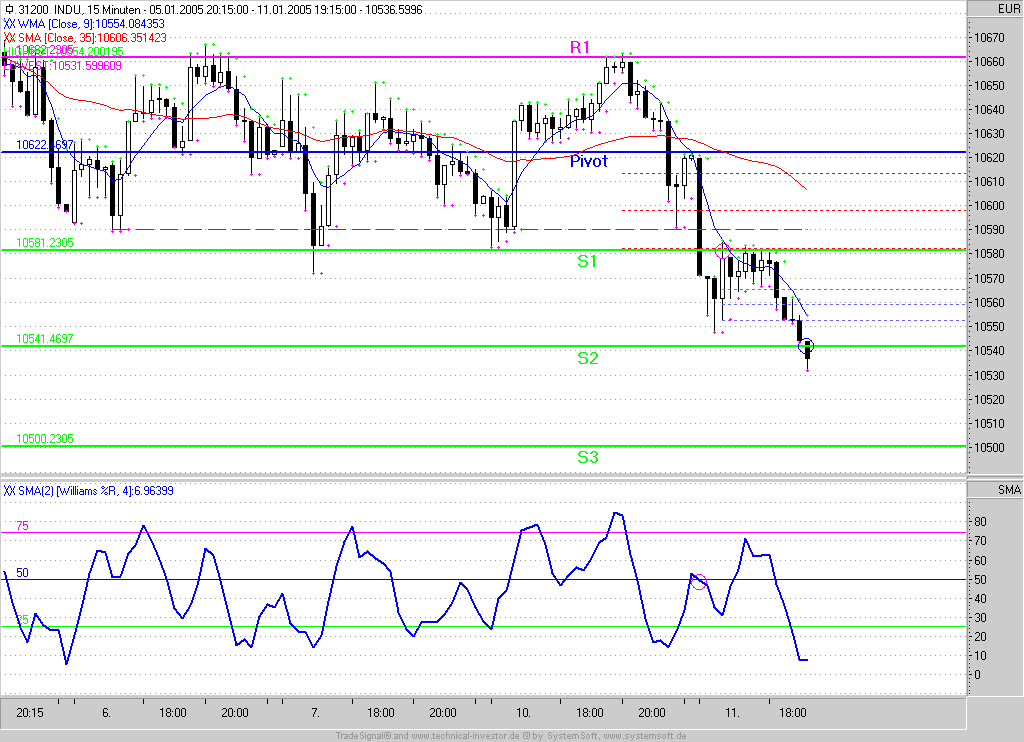Click the R1 resistance label
The width and height of the screenshot is (1024, 742).
tap(581, 47)
